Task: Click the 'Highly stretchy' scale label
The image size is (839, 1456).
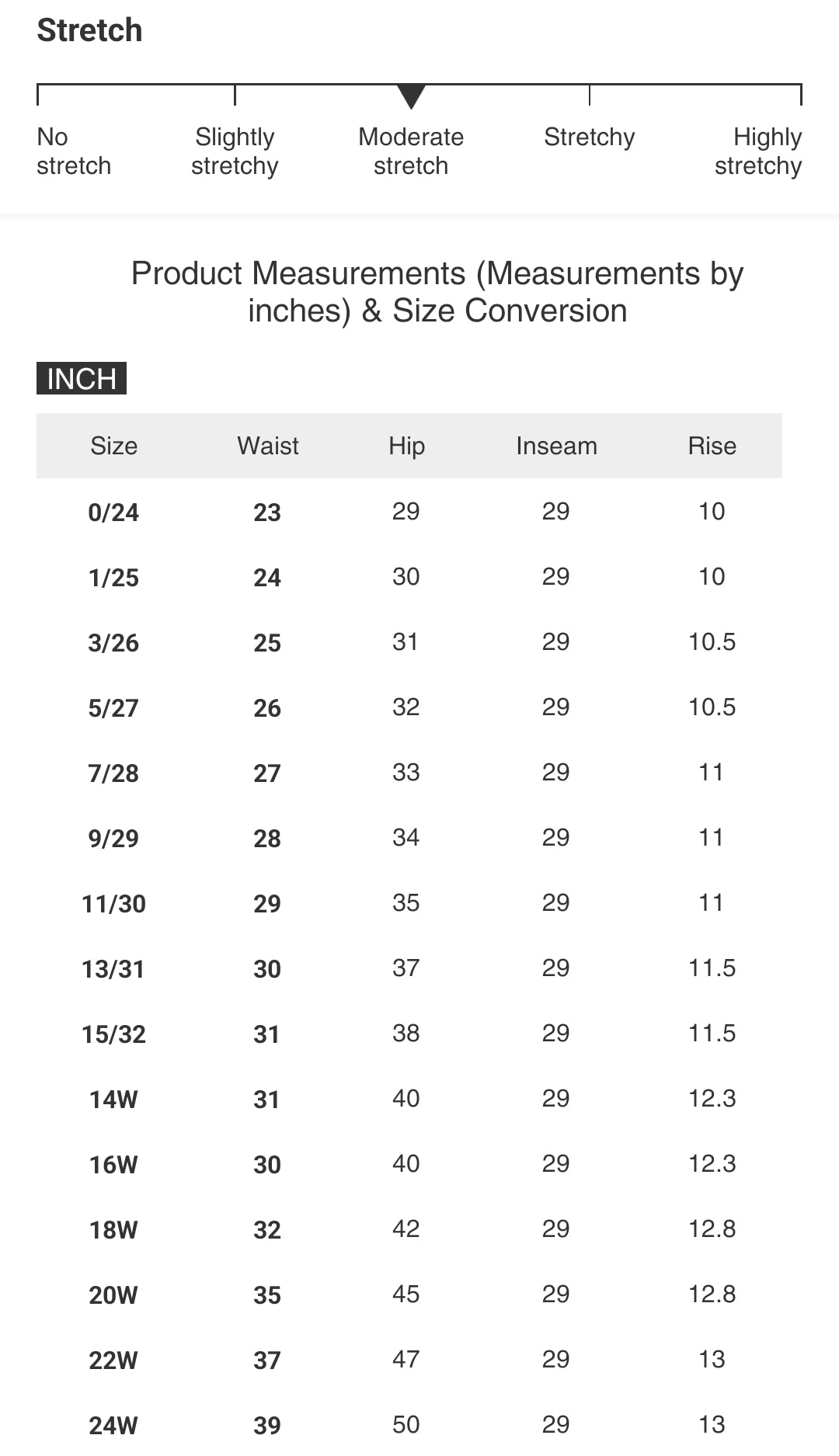Action: click(758, 151)
